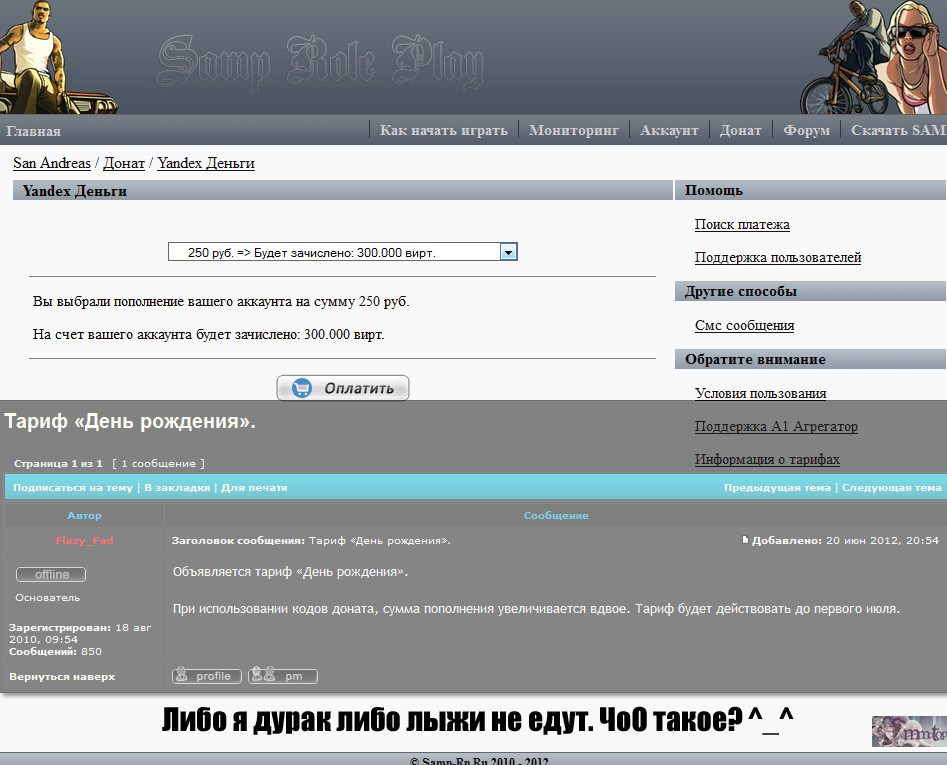Follow the Донат breadcrumb link
Image resolution: width=947 pixels, height=765 pixels.
[124, 163]
